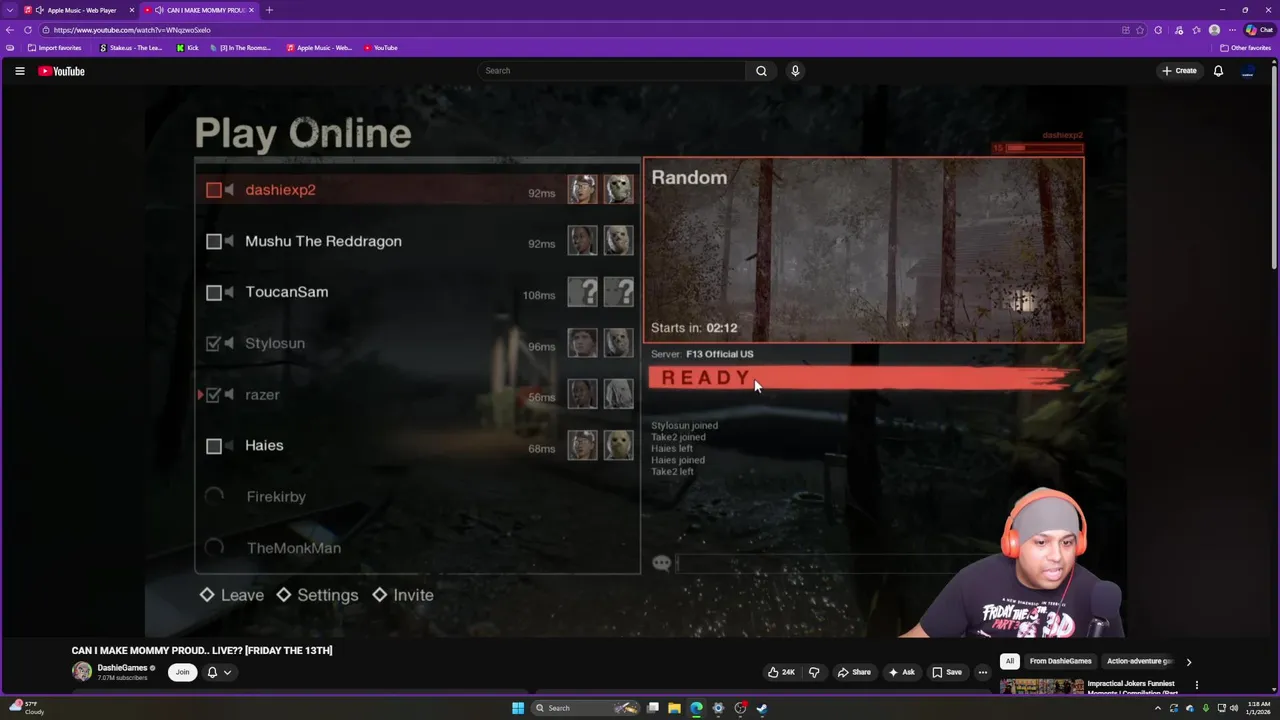1280x720 pixels.
Task: Open the Impractical Jokers video thumbnail
Action: [x=1042, y=686]
